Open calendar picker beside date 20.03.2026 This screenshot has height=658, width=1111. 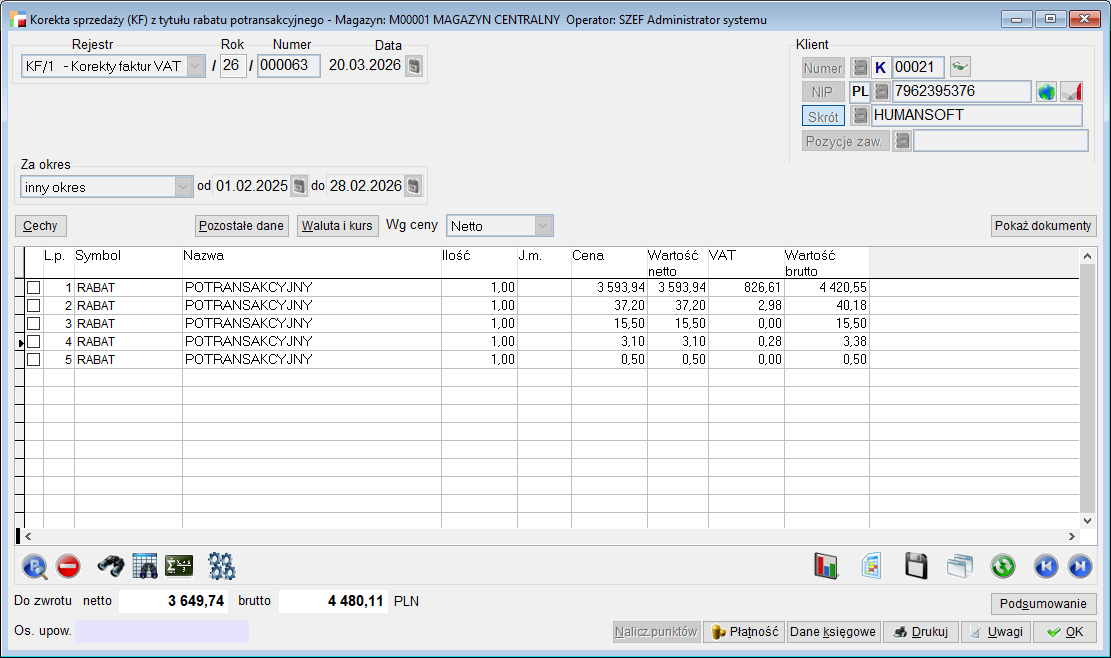pyautogui.click(x=414, y=66)
